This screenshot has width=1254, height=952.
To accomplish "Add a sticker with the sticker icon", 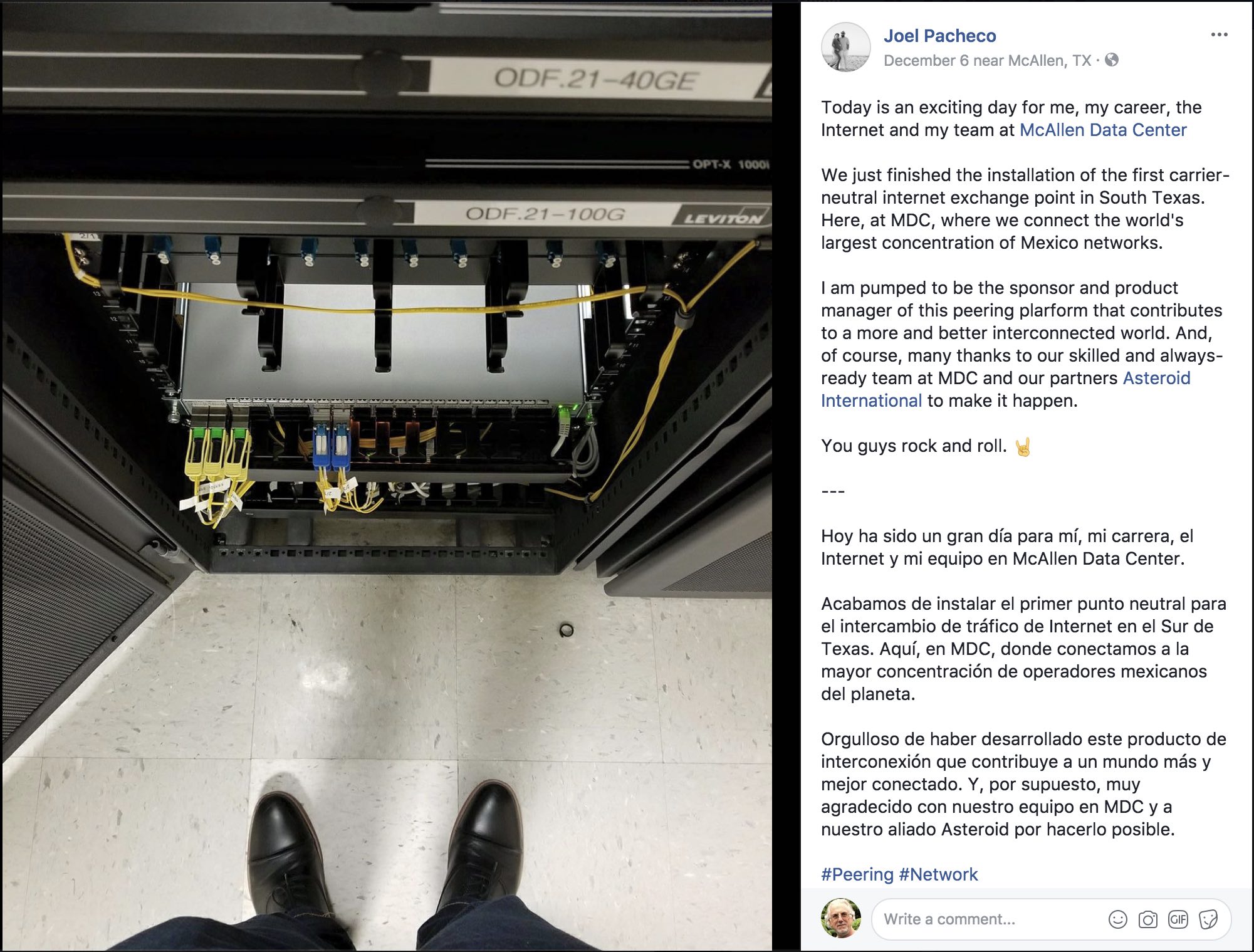I will tap(1208, 919).
